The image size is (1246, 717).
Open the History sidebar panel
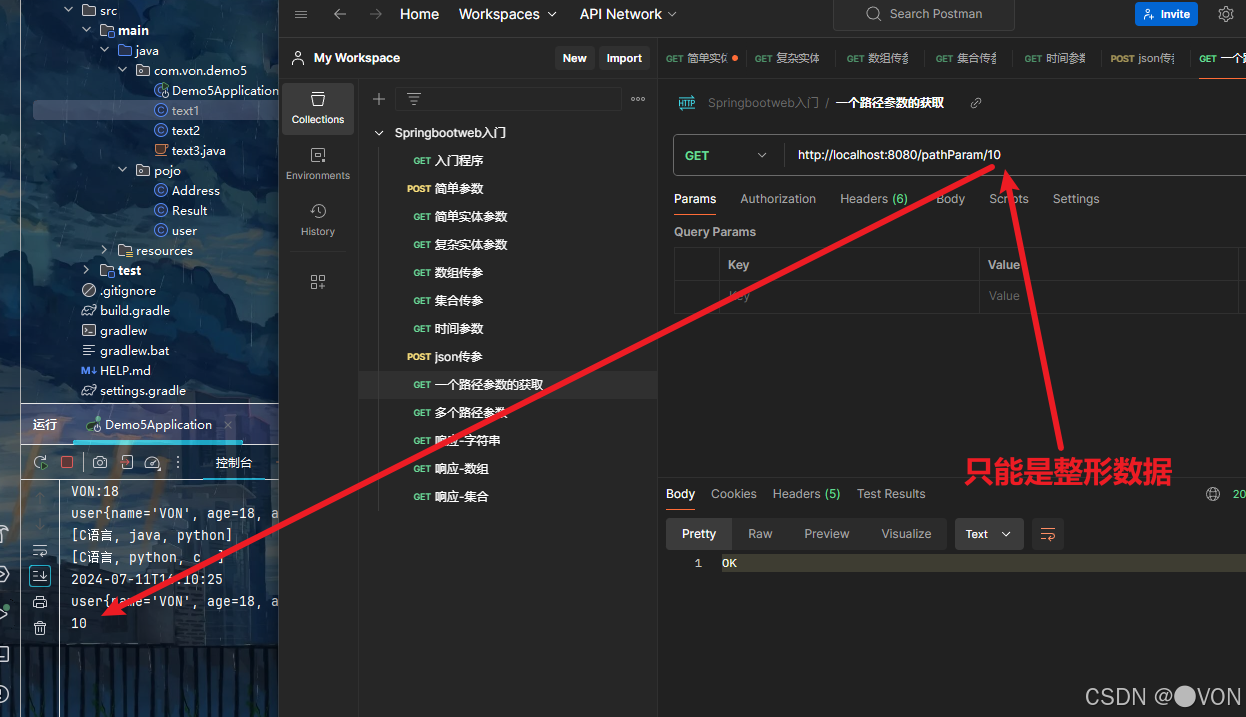(318, 220)
